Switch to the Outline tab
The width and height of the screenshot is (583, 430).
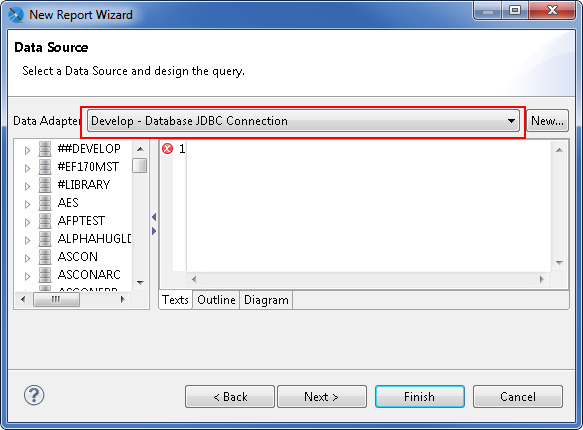[216, 300]
